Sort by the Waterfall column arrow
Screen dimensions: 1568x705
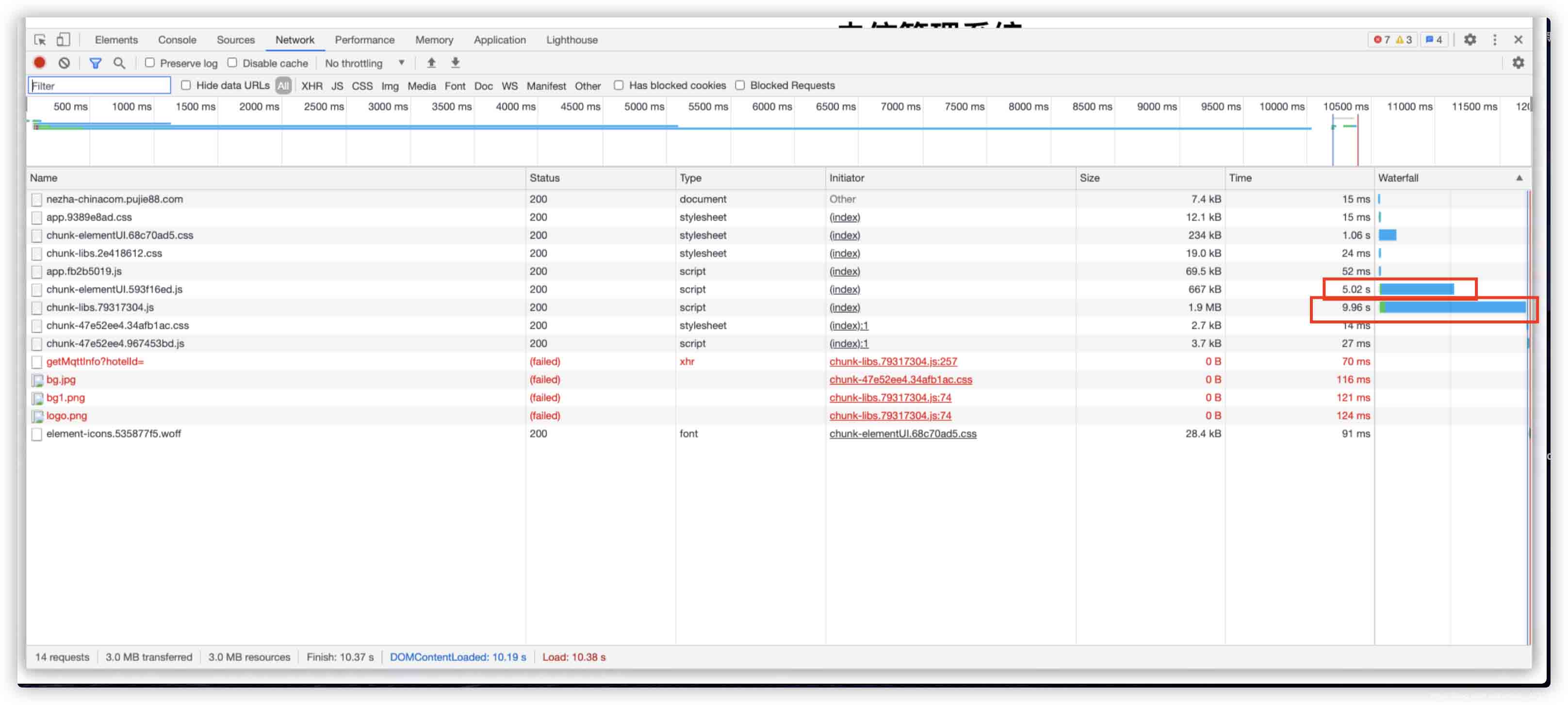[x=1519, y=177]
